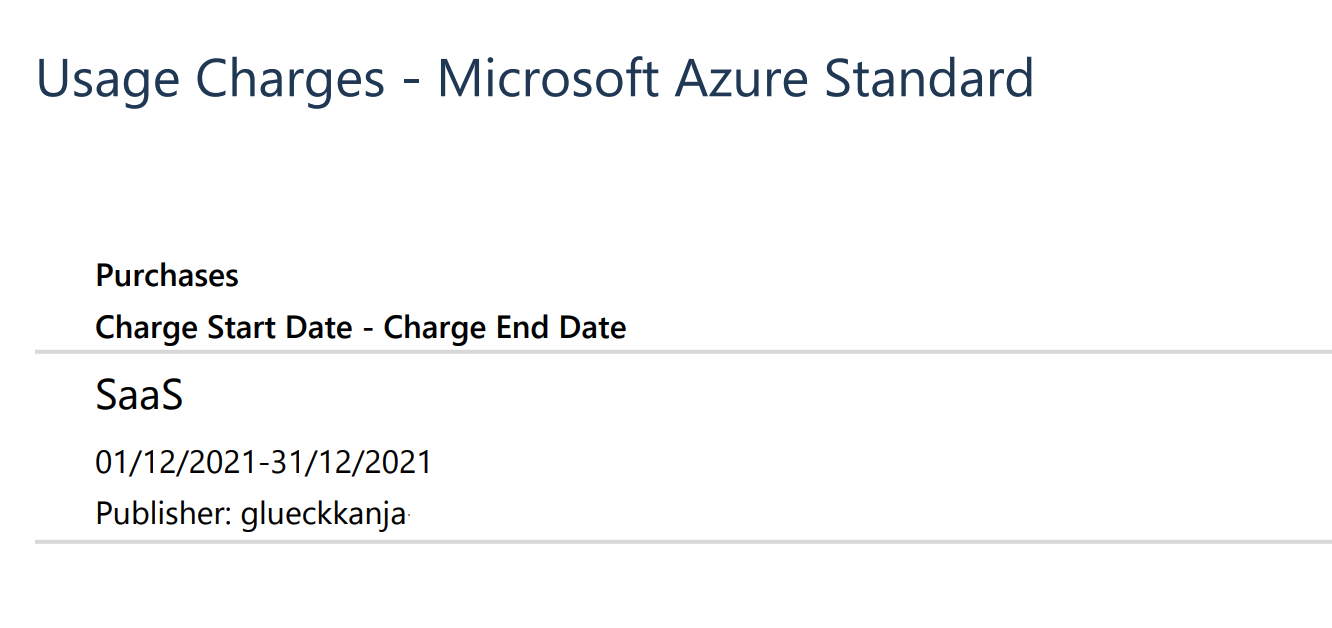Click the "Charge Start Date" header text
Image resolution: width=1332 pixels, height=628 pixels.
click(x=223, y=327)
